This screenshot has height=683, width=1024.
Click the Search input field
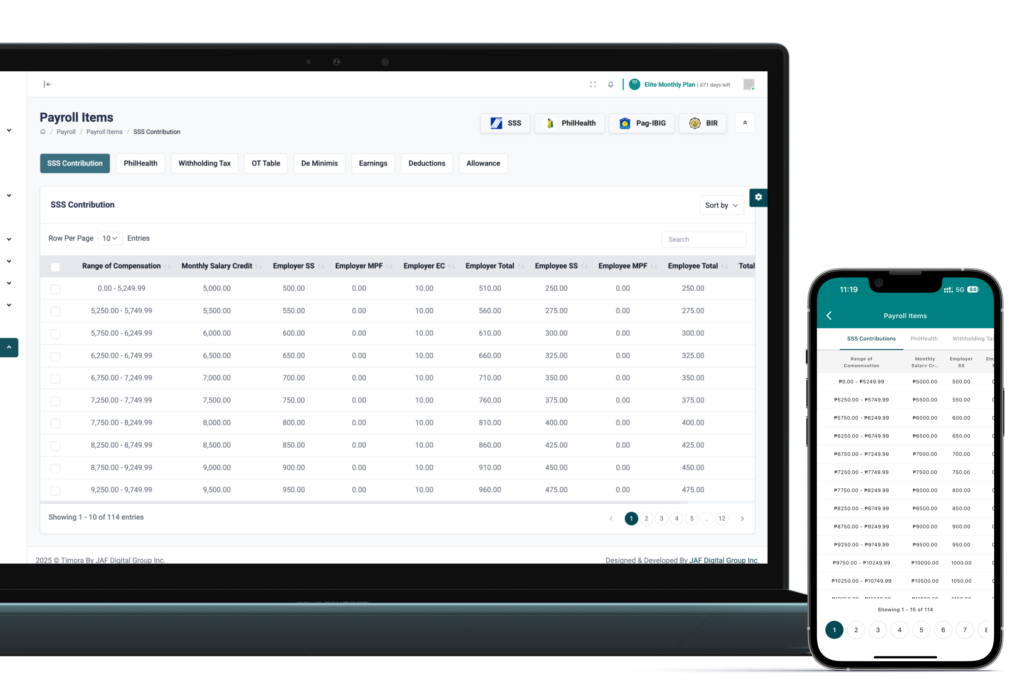coord(704,239)
